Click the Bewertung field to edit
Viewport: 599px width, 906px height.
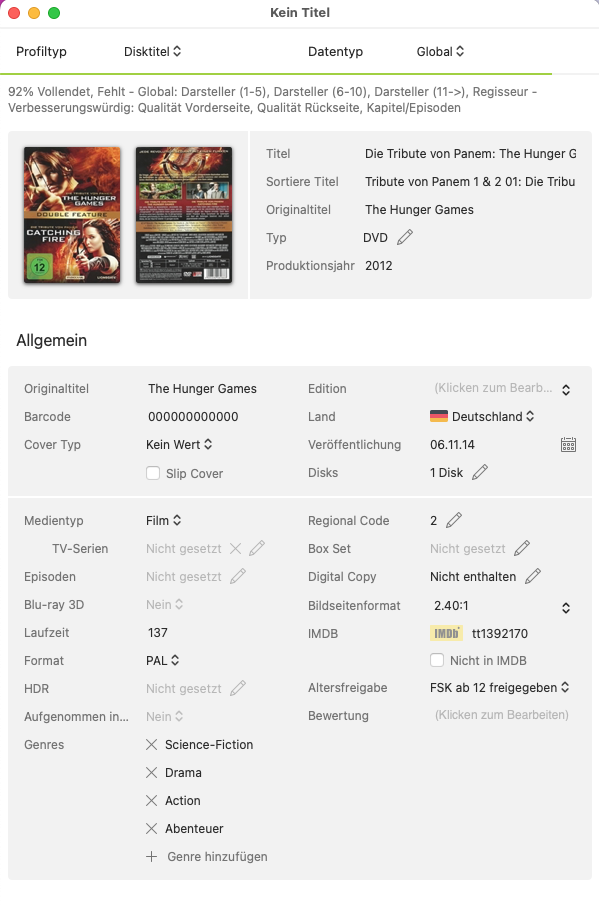click(x=501, y=715)
